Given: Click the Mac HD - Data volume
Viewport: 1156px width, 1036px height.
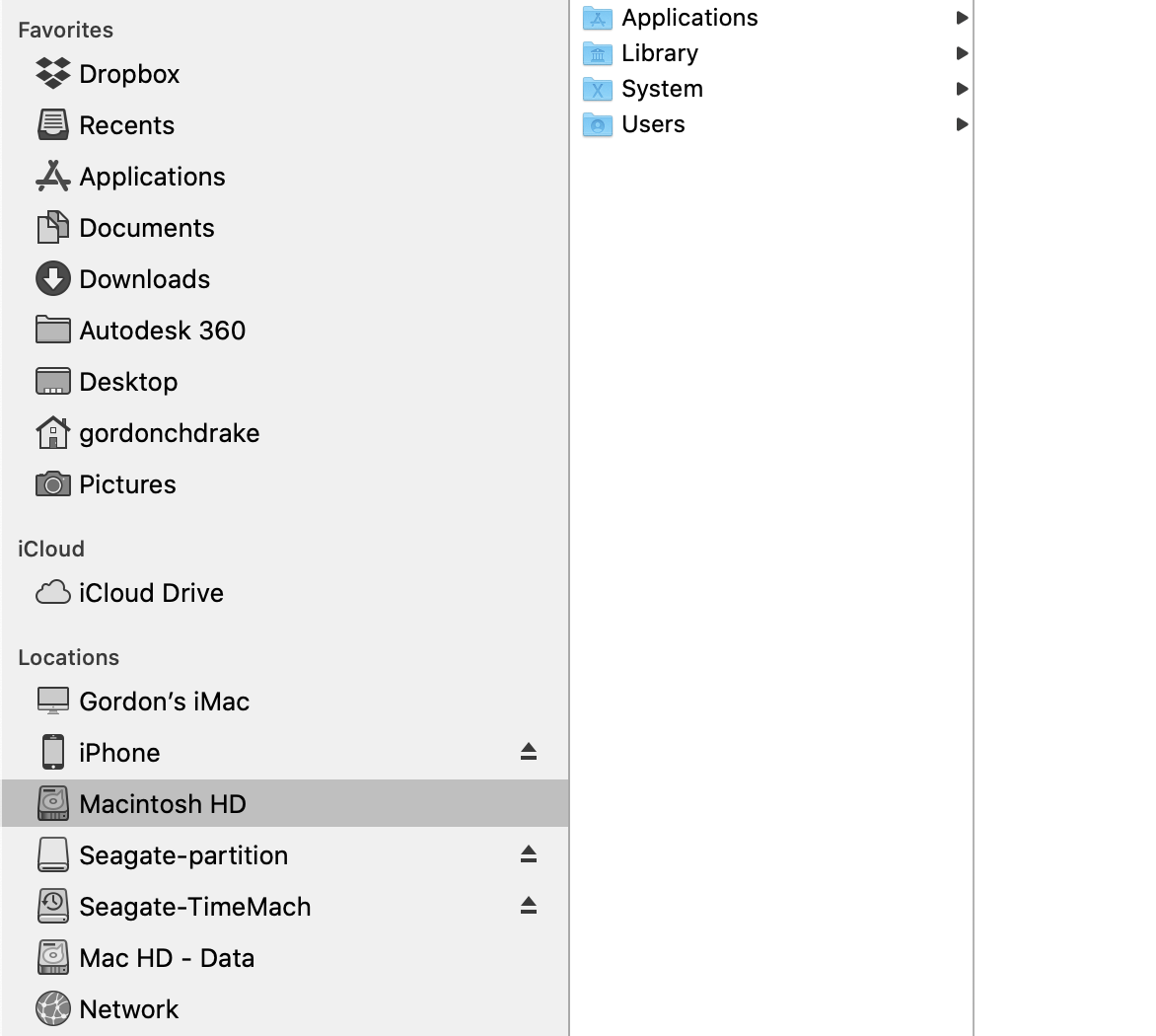Looking at the screenshot, I should pyautogui.click(x=166, y=957).
